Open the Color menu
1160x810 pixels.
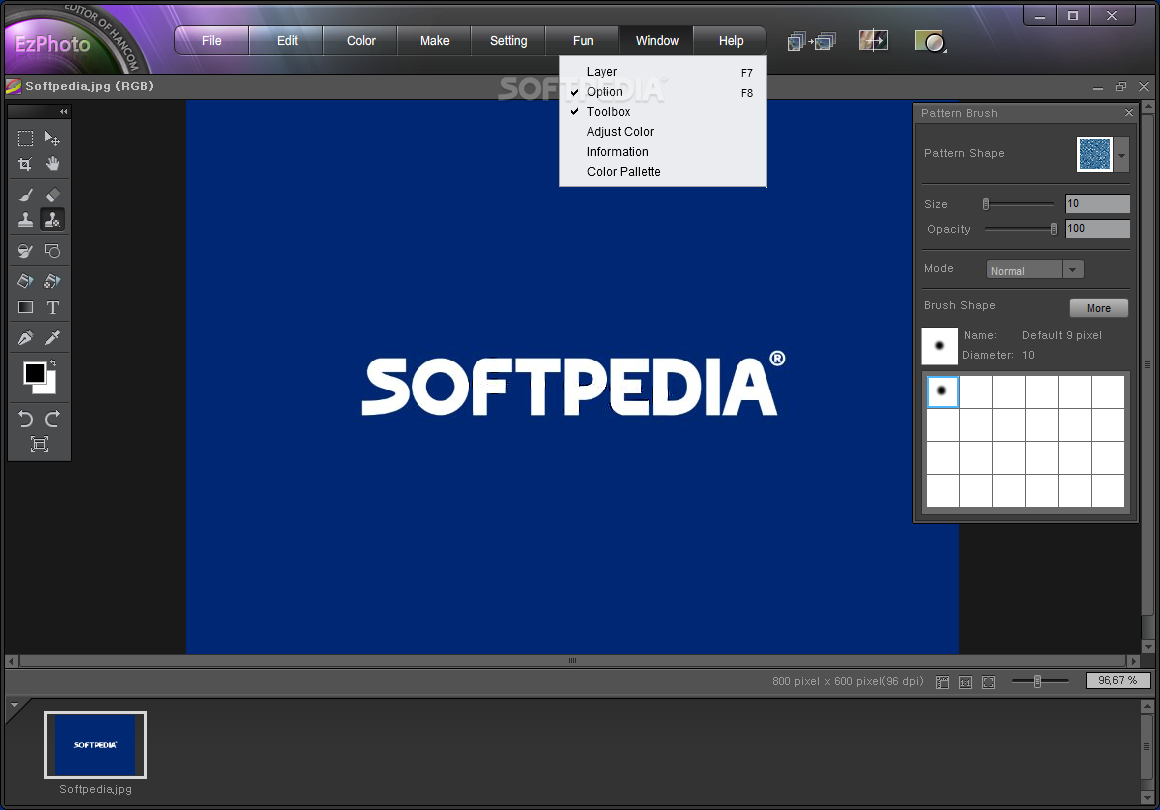click(x=361, y=41)
